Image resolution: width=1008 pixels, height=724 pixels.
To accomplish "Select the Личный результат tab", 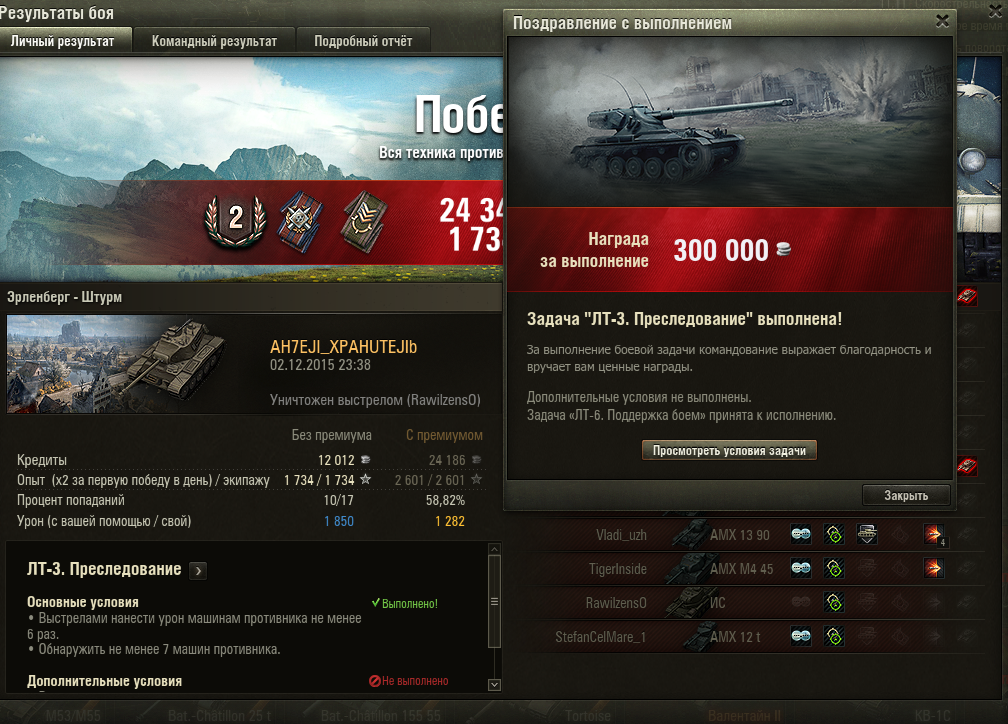I will (63, 41).
